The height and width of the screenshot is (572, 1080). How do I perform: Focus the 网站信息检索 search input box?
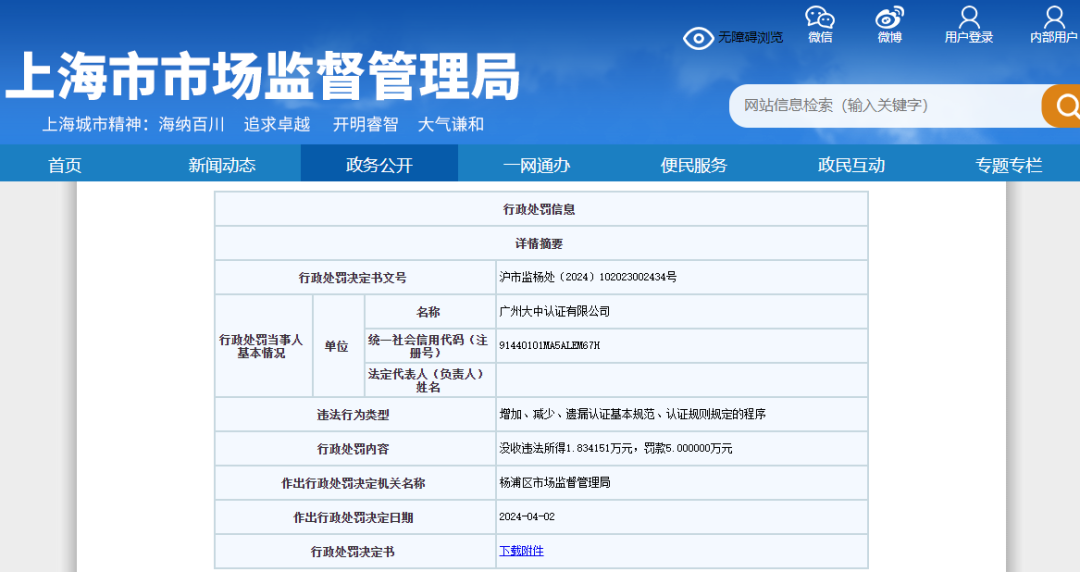click(885, 105)
